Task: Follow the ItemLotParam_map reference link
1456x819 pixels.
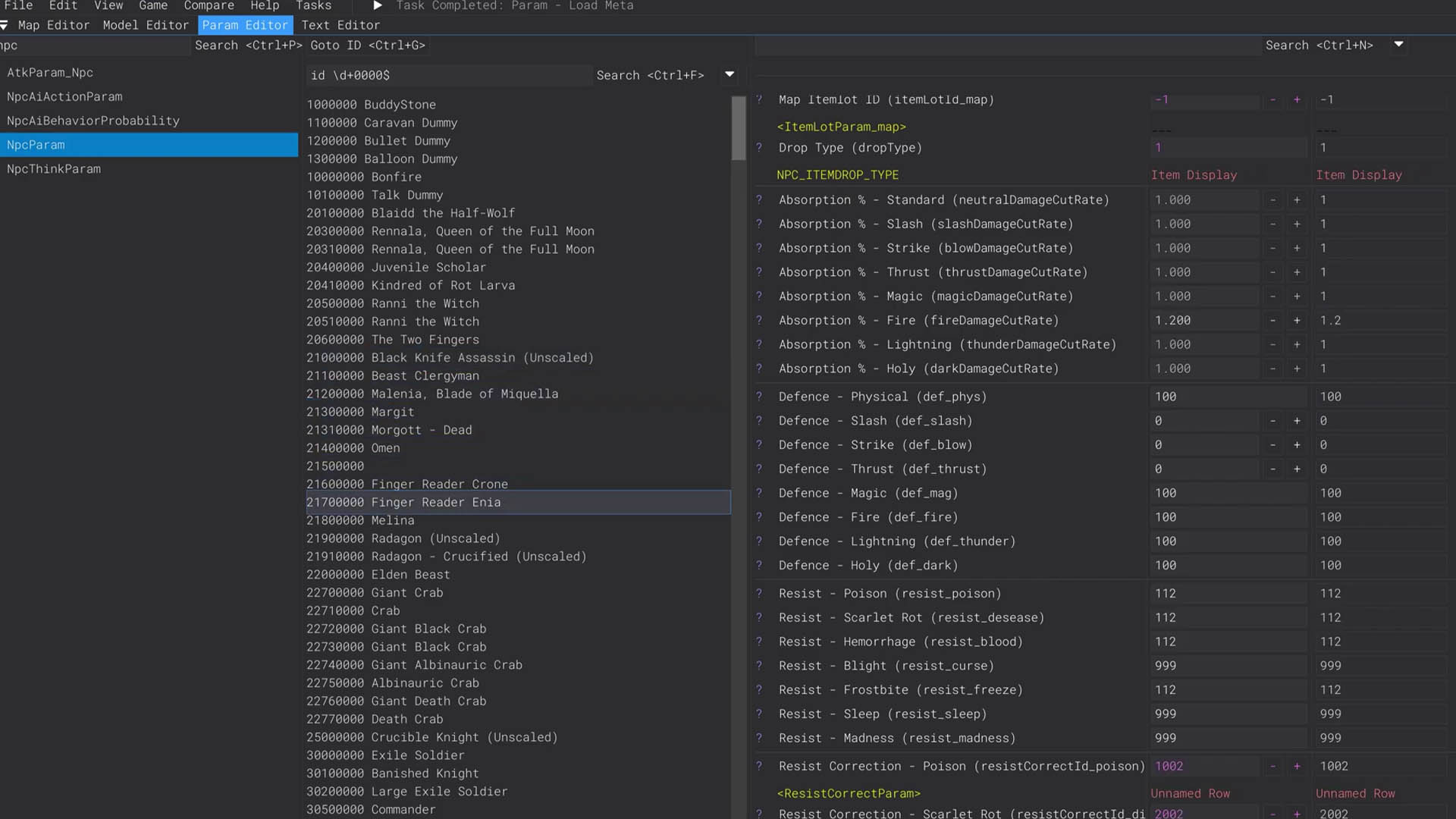Action: (841, 127)
